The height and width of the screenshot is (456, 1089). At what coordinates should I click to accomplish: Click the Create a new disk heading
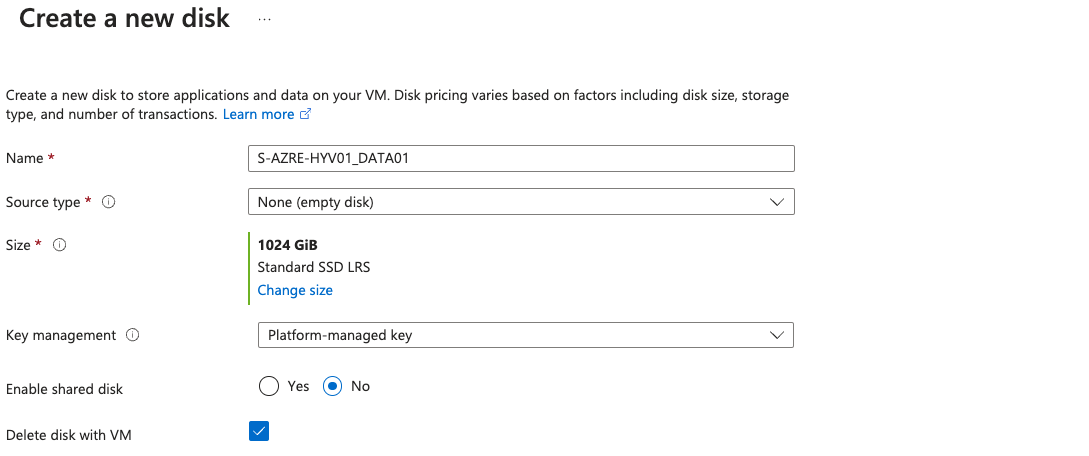coord(124,19)
